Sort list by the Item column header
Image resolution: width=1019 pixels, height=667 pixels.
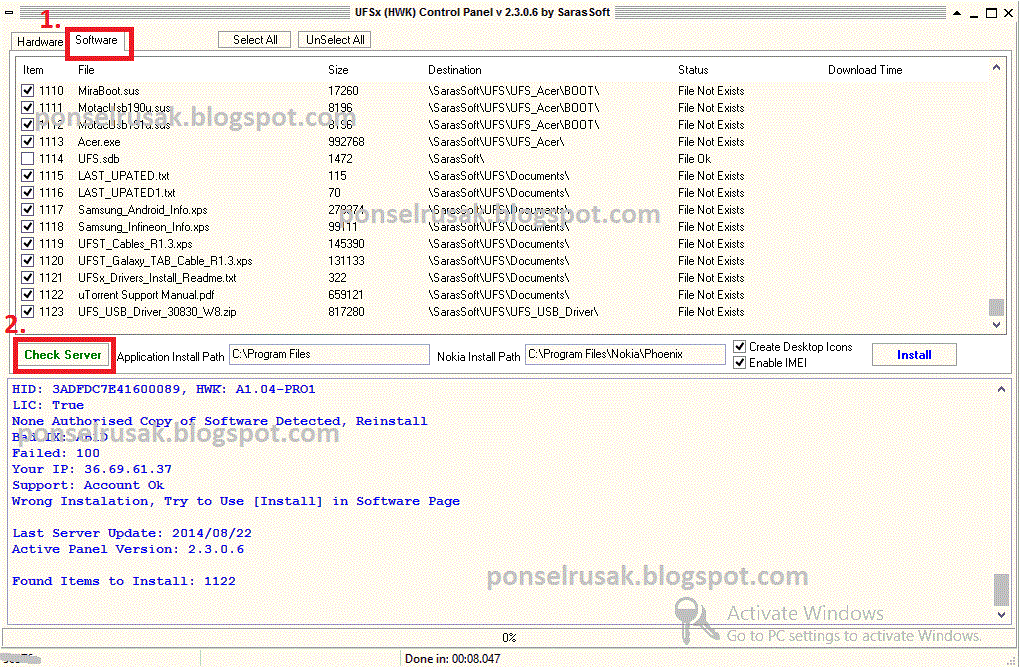tap(33, 70)
